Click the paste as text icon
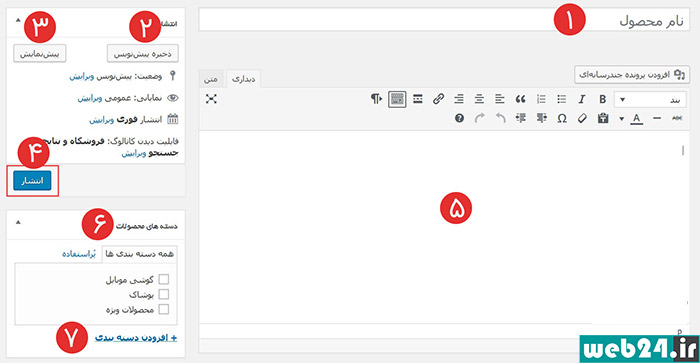The width and height of the screenshot is (700, 363). tap(603, 118)
